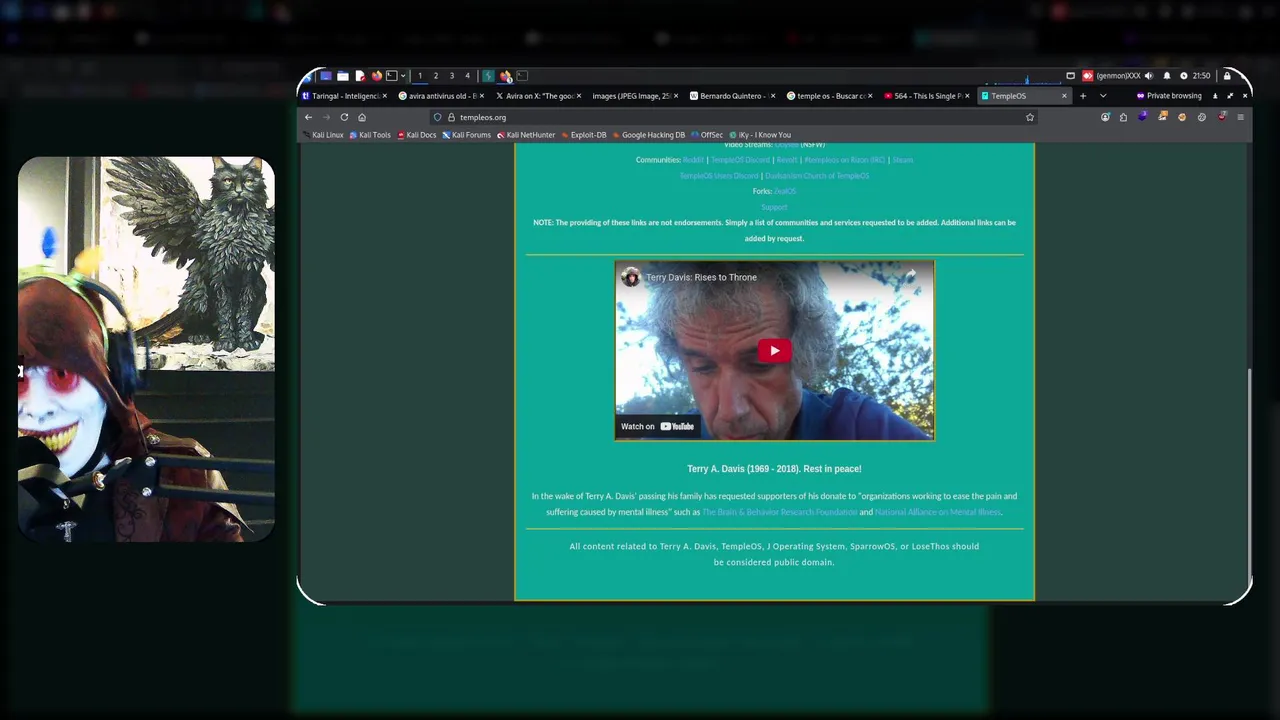Reload the templeos.org page

[x=344, y=117]
